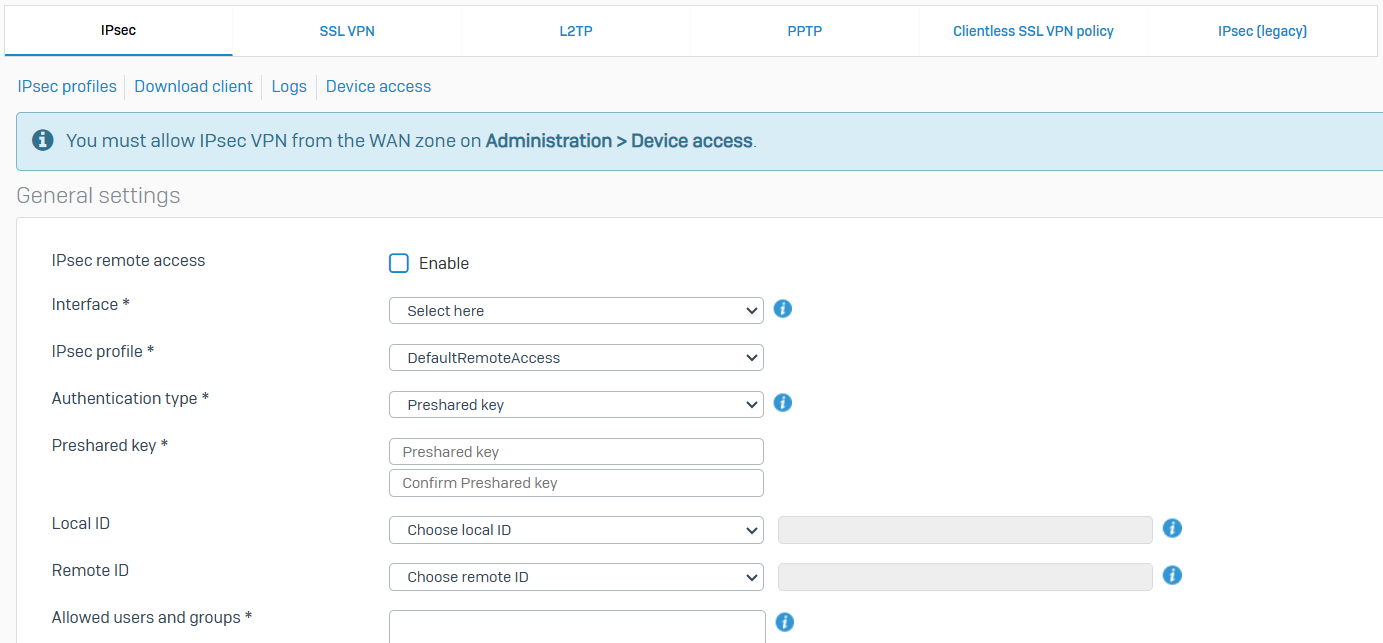The image size is (1383, 643).
Task: Enable the IPsec remote access checkbox
Action: [x=399, y=263]
